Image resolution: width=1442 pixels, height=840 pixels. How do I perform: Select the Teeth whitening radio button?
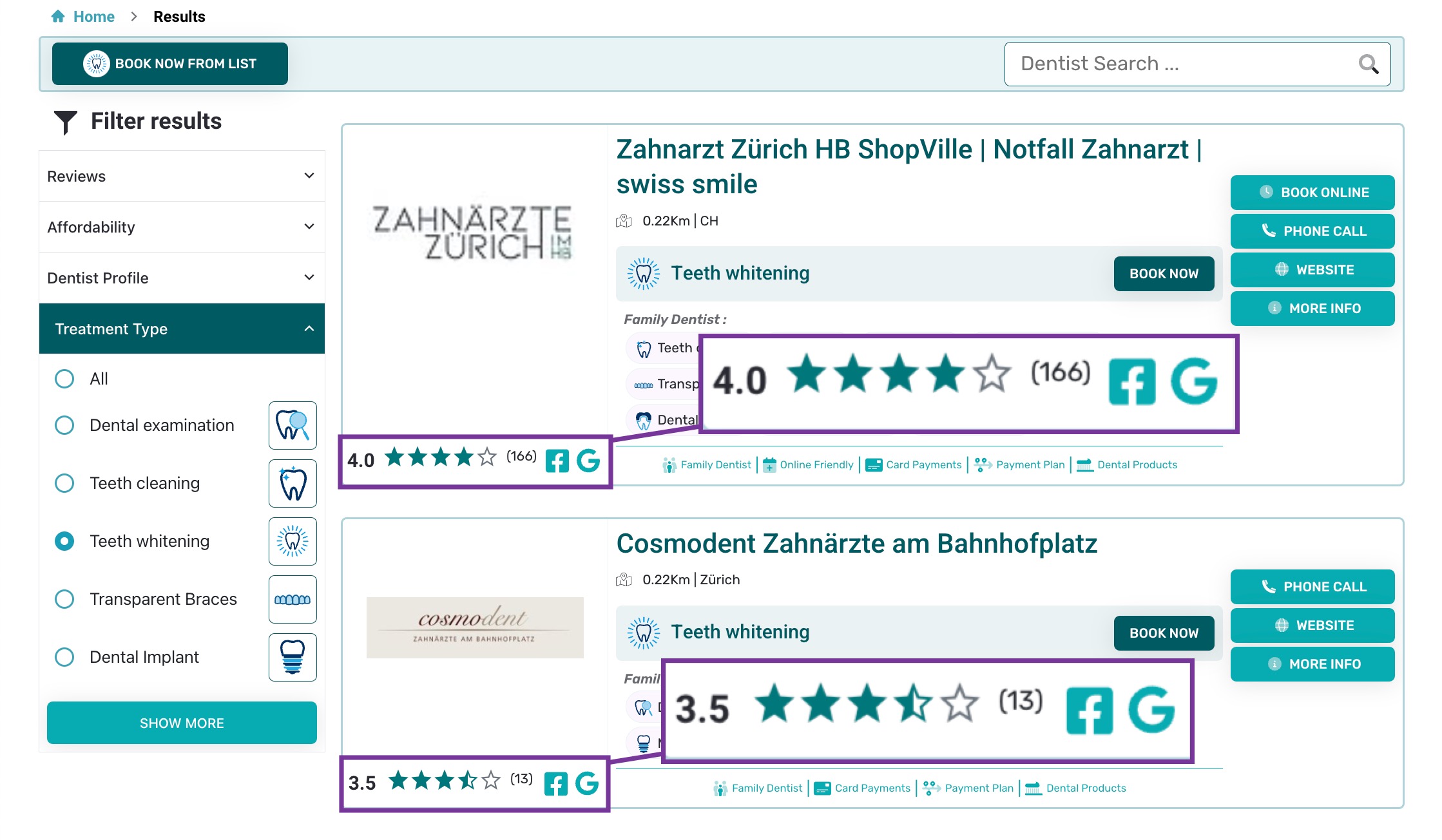pyautogui.click(x=64, y=541)
